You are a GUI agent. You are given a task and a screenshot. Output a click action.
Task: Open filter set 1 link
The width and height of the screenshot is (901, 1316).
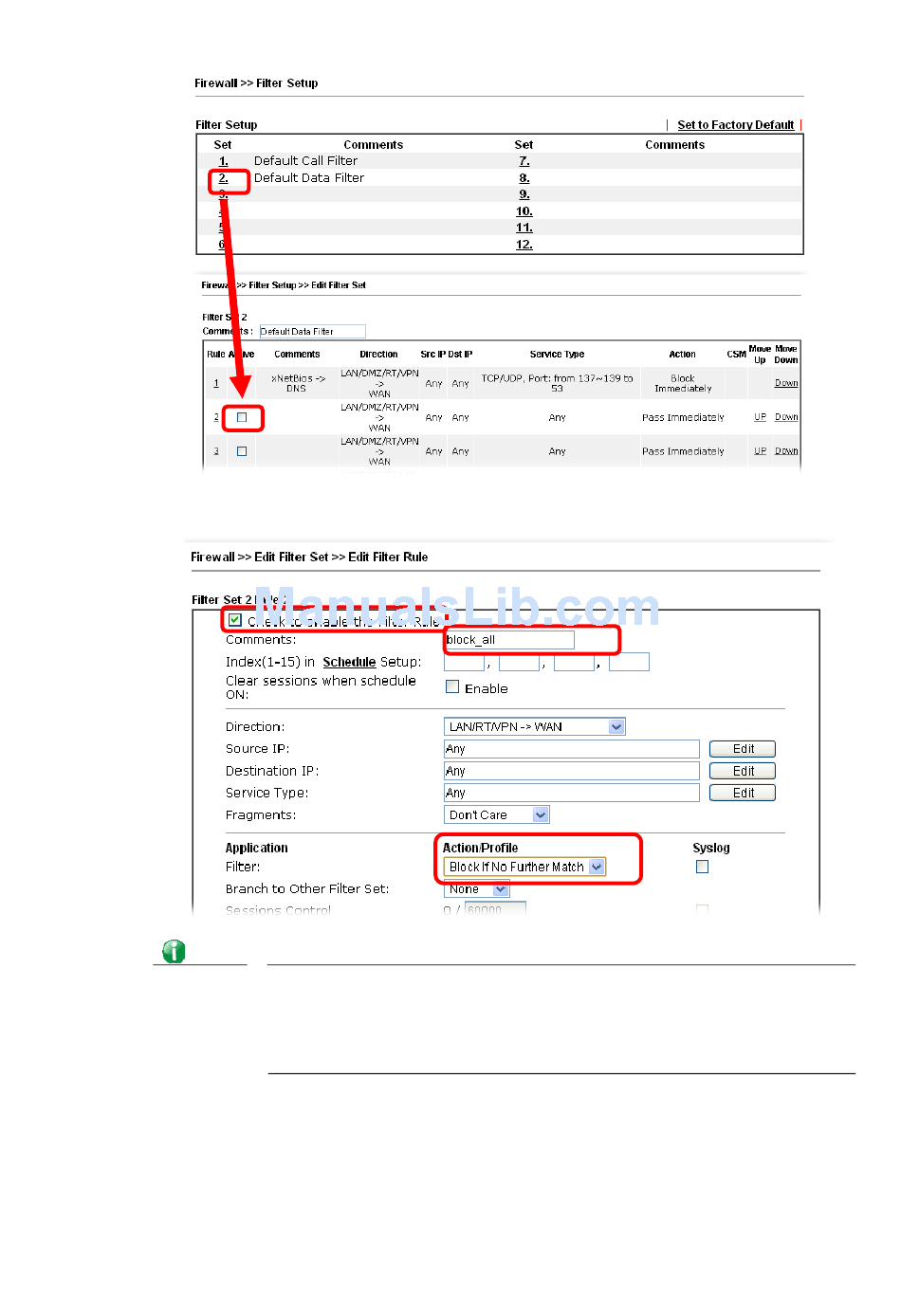point(223,161)
